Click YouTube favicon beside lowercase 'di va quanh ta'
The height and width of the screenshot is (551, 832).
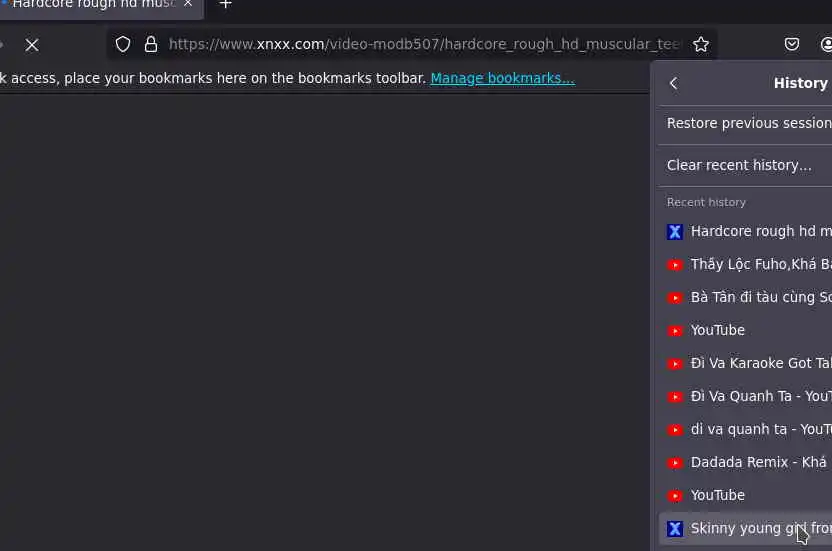pyautogui.click(x=675, y=430)
